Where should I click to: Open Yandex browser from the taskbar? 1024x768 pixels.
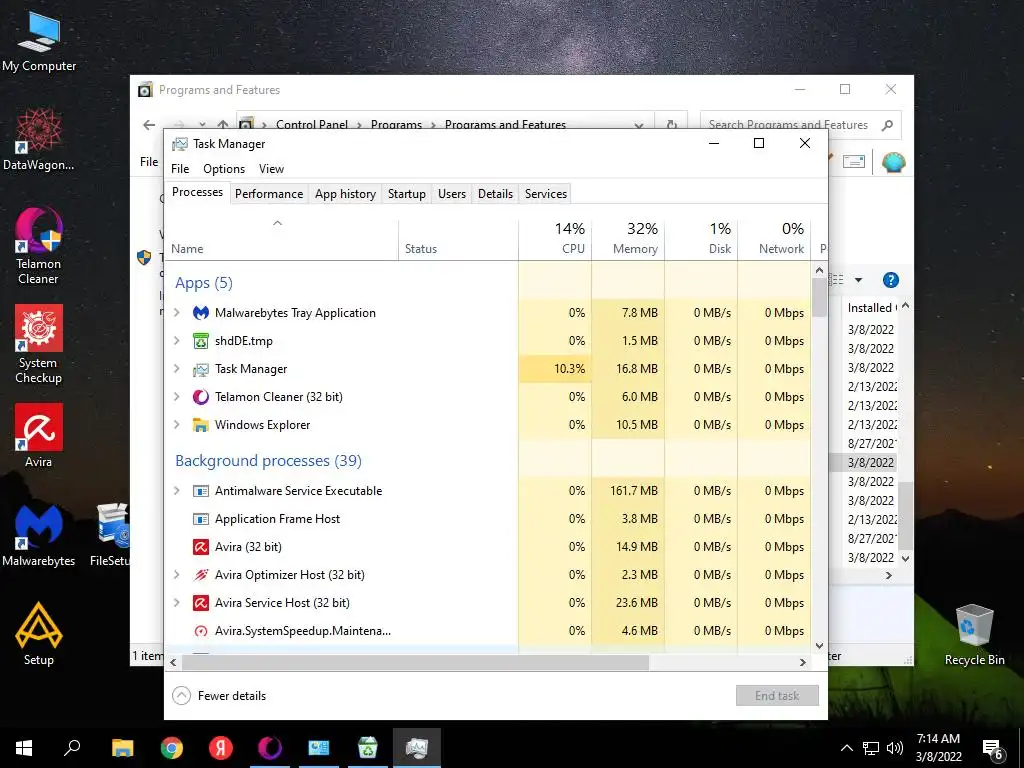tap(221, 748)
